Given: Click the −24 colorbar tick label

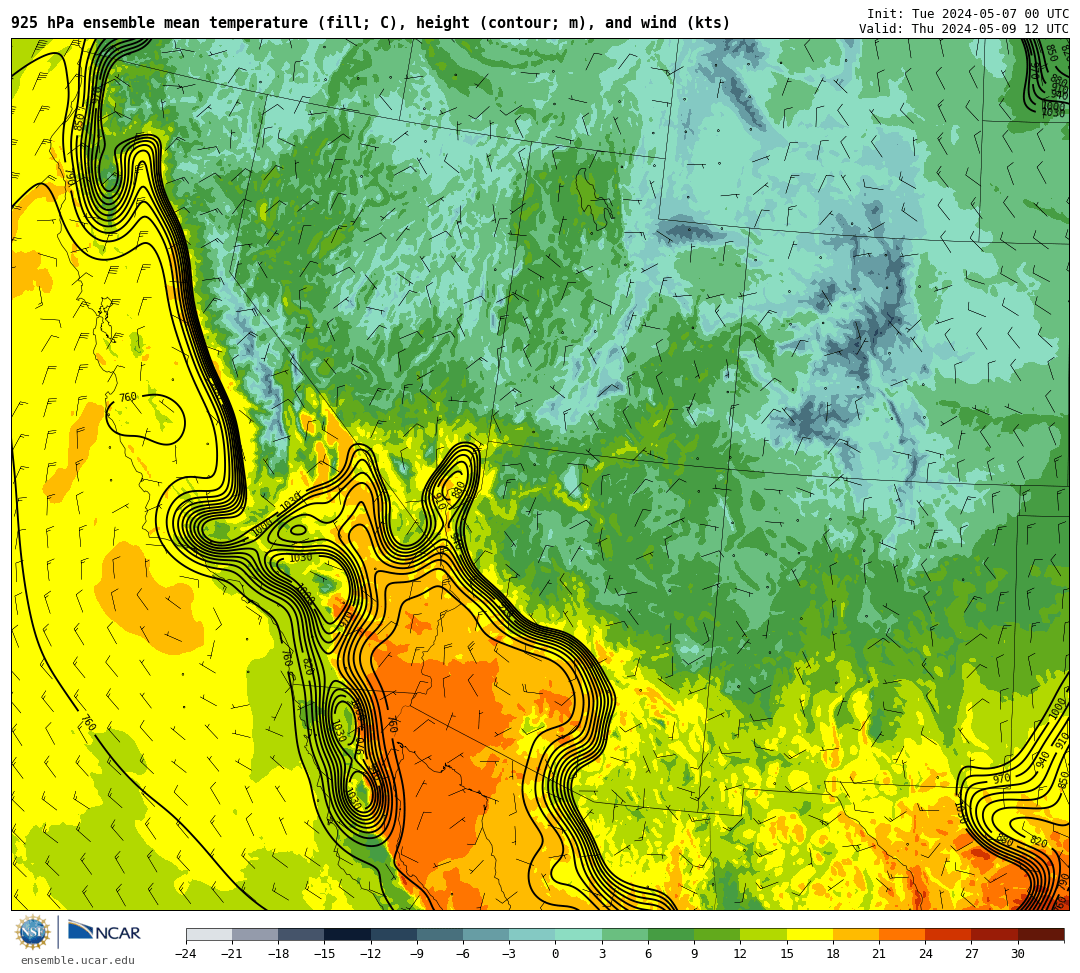Looking at the screenshot, I should click(186, 954).
